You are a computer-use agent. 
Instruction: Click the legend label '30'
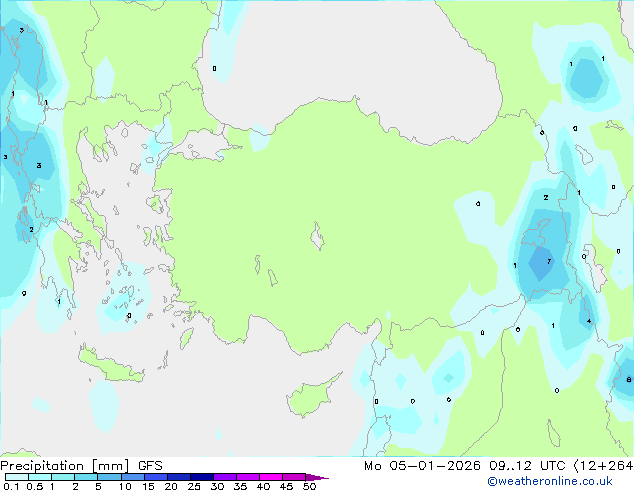[x=217, y=486]
